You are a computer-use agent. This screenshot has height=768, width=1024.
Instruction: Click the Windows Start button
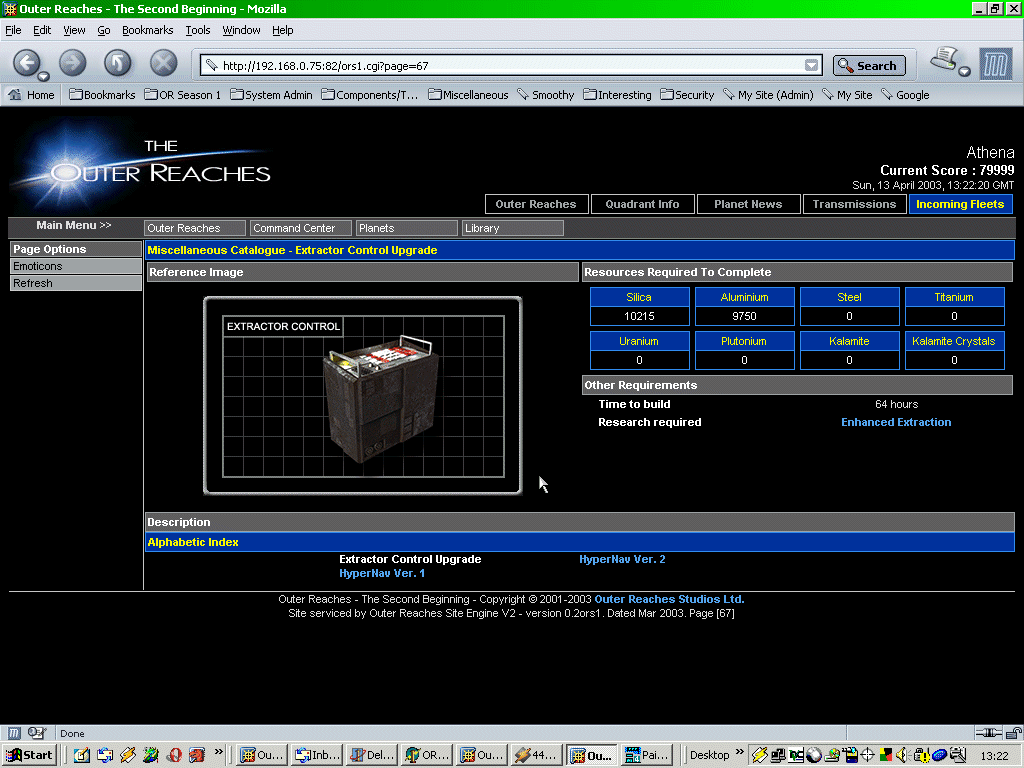coord(29,755)
